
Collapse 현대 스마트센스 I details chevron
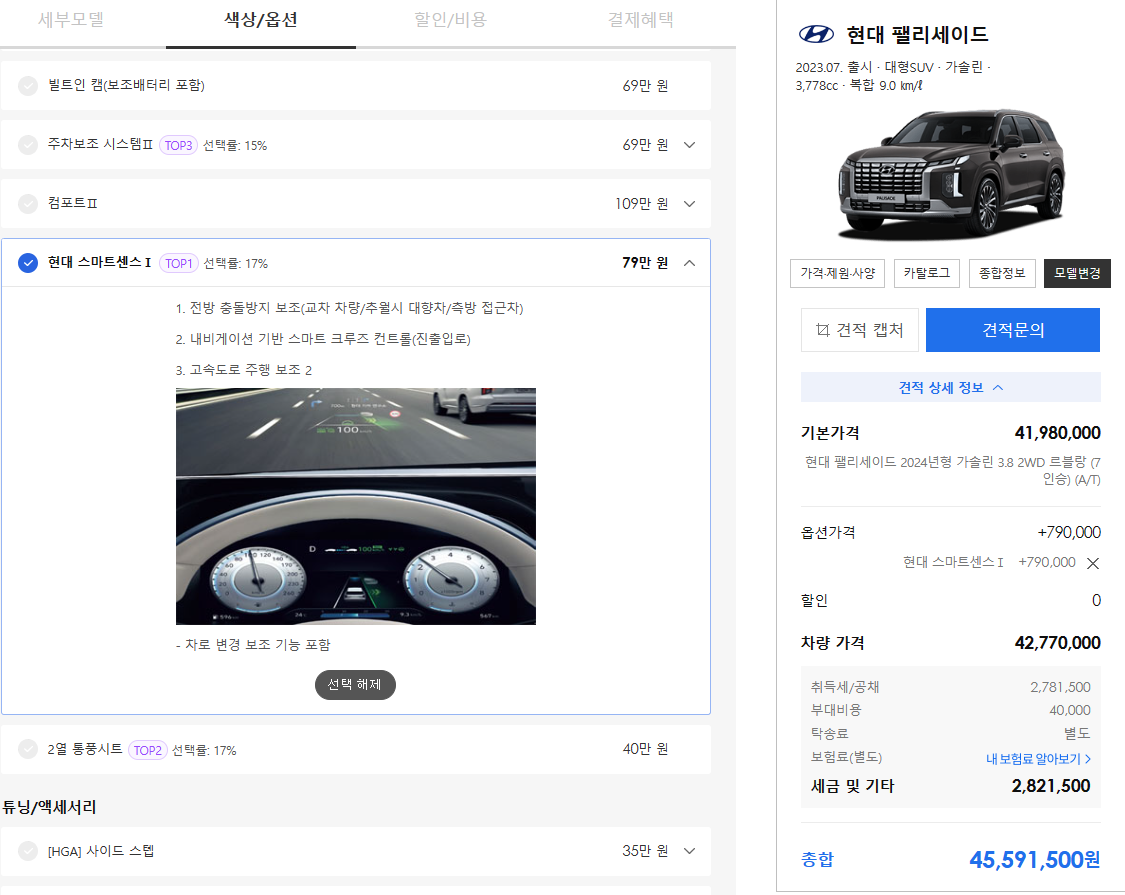click(689, 263)
